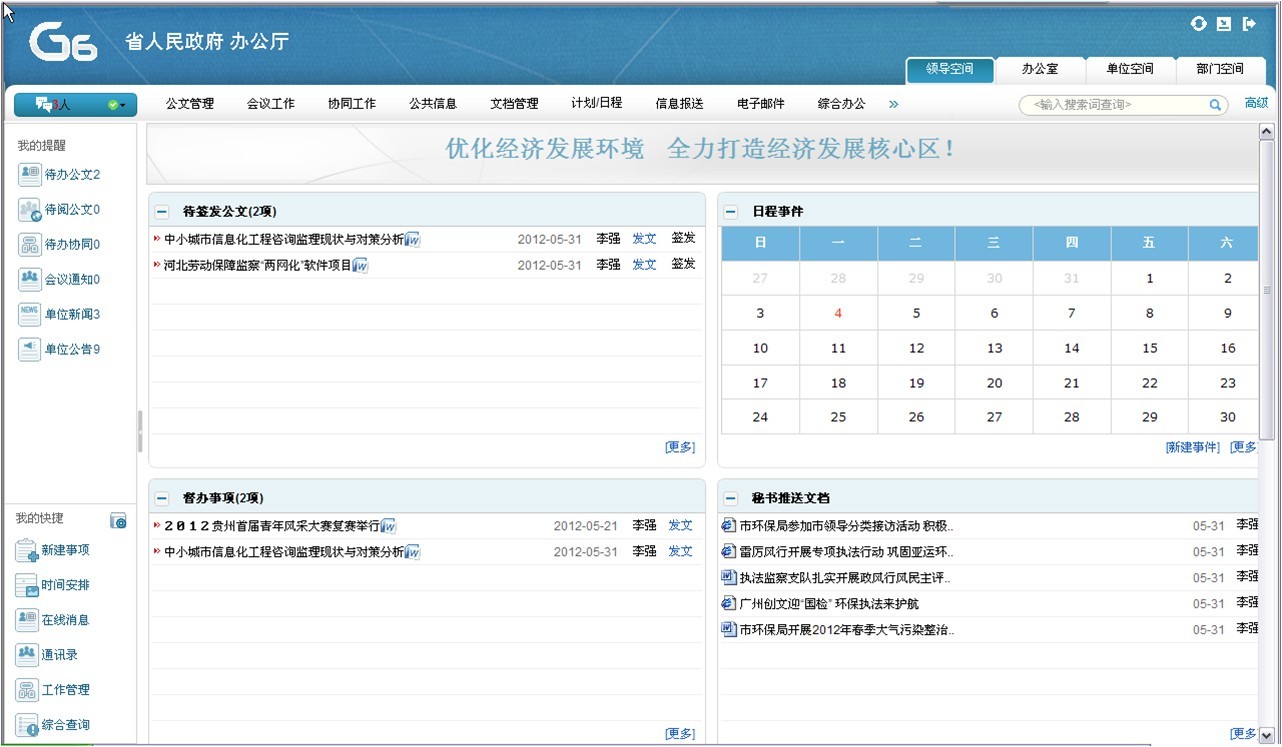
Task: Open 单位新闻 news icon
Action: 29,314
